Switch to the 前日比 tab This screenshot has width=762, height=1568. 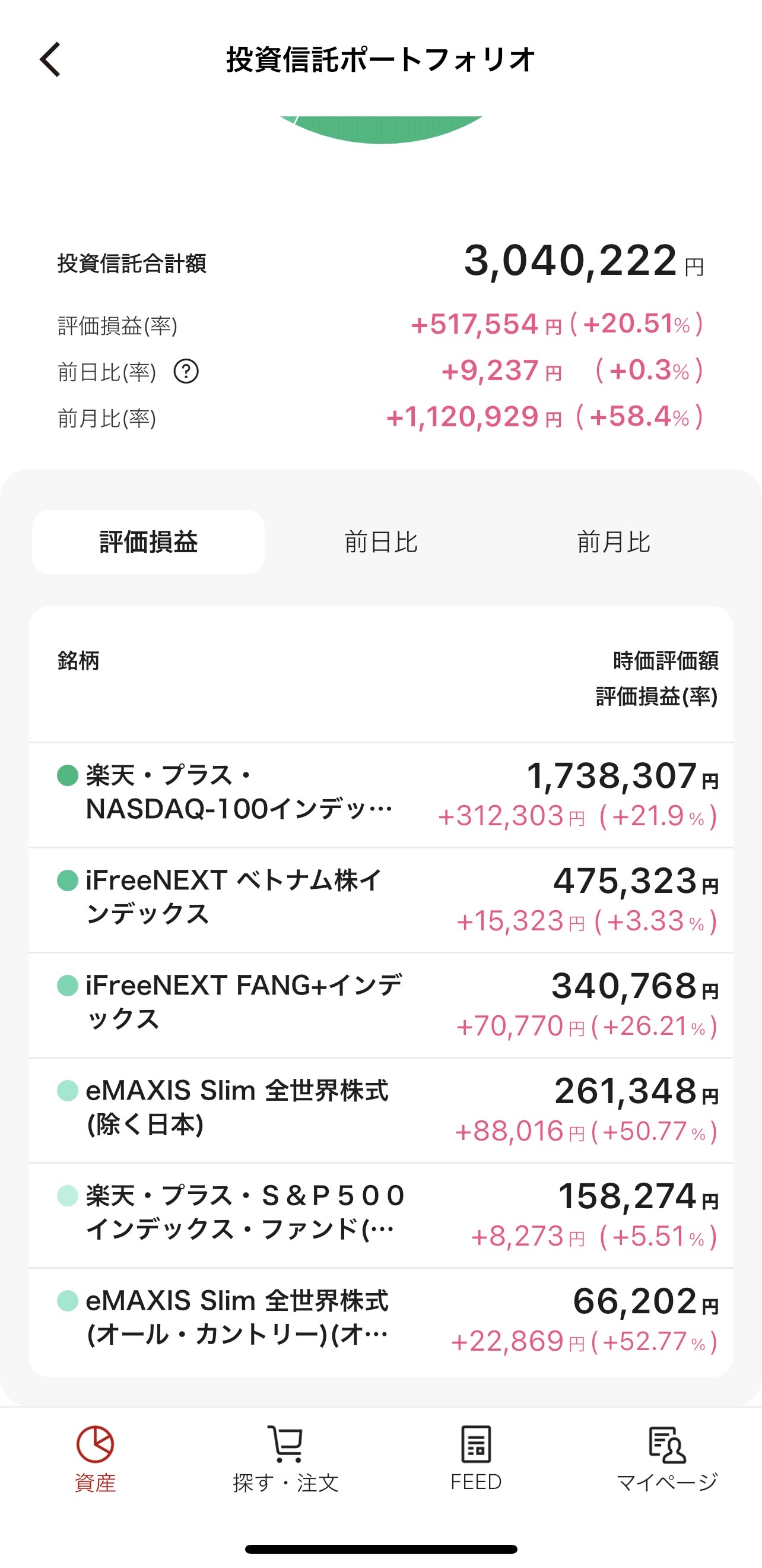(x=381, y=542)
